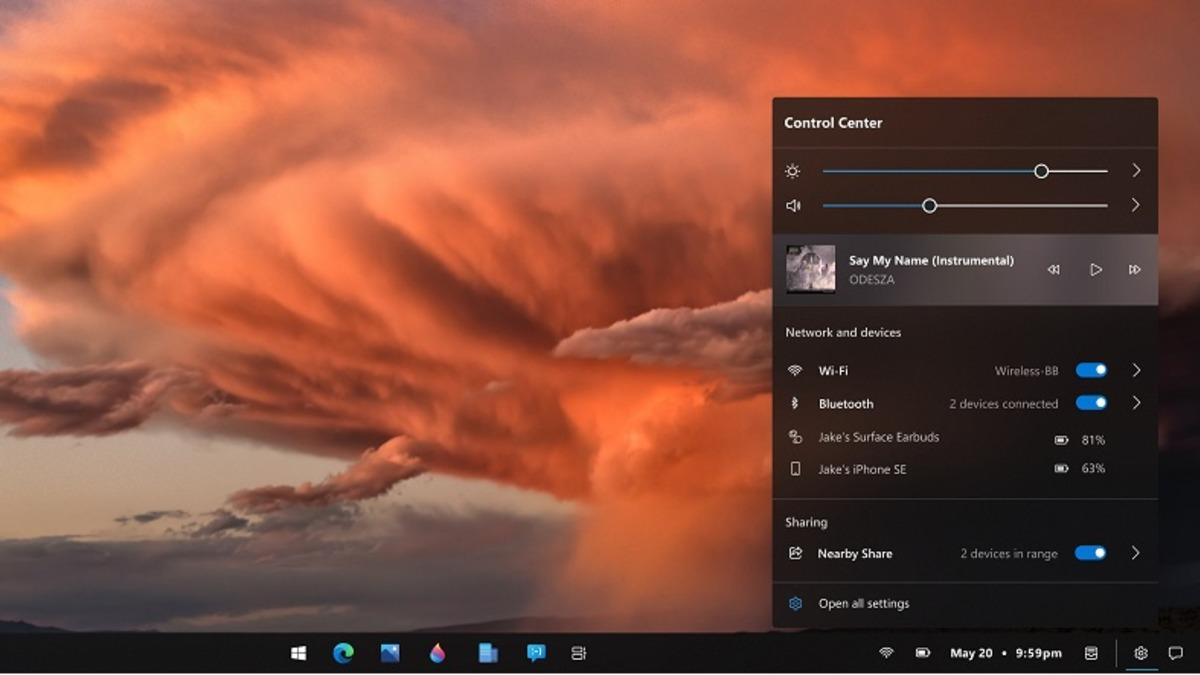Expand Bluetooth device options chevron

pos(1136,403)
